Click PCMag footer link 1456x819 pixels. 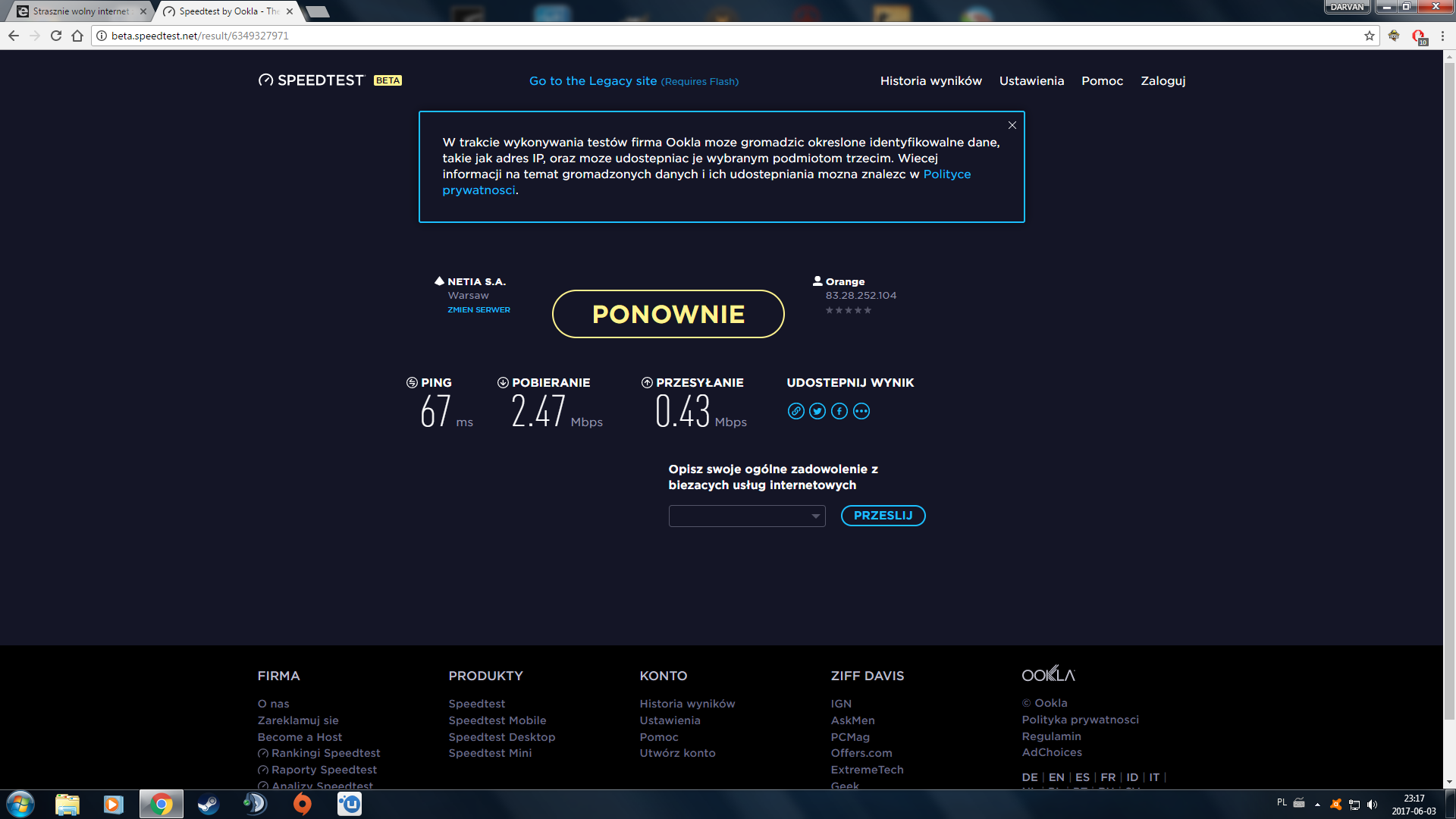point(850,737)
